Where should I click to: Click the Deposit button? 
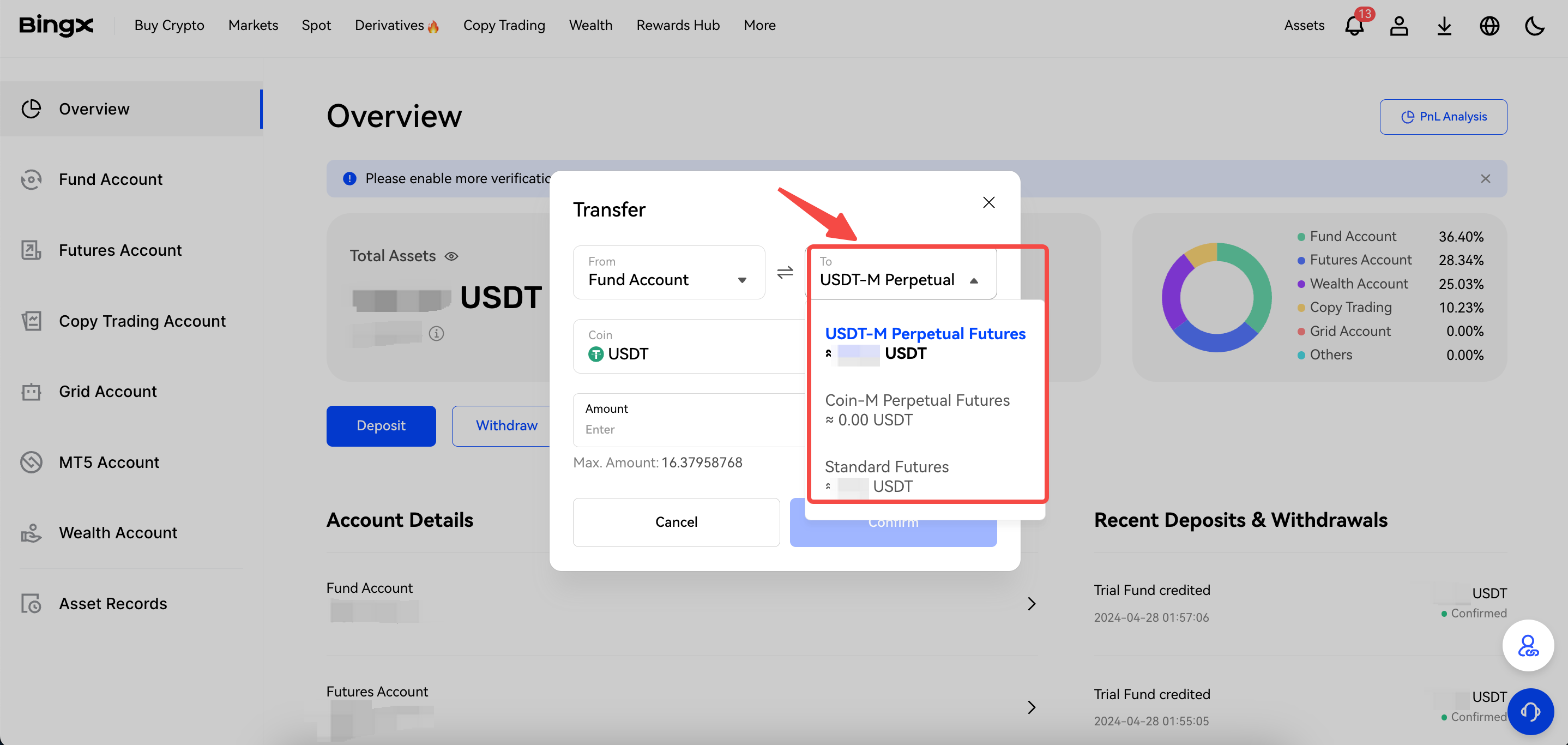381,425
